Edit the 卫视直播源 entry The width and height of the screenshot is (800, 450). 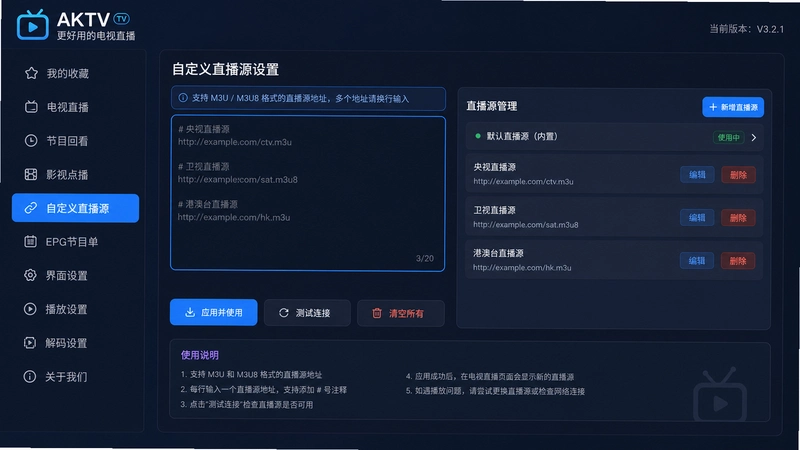[697, 218]
